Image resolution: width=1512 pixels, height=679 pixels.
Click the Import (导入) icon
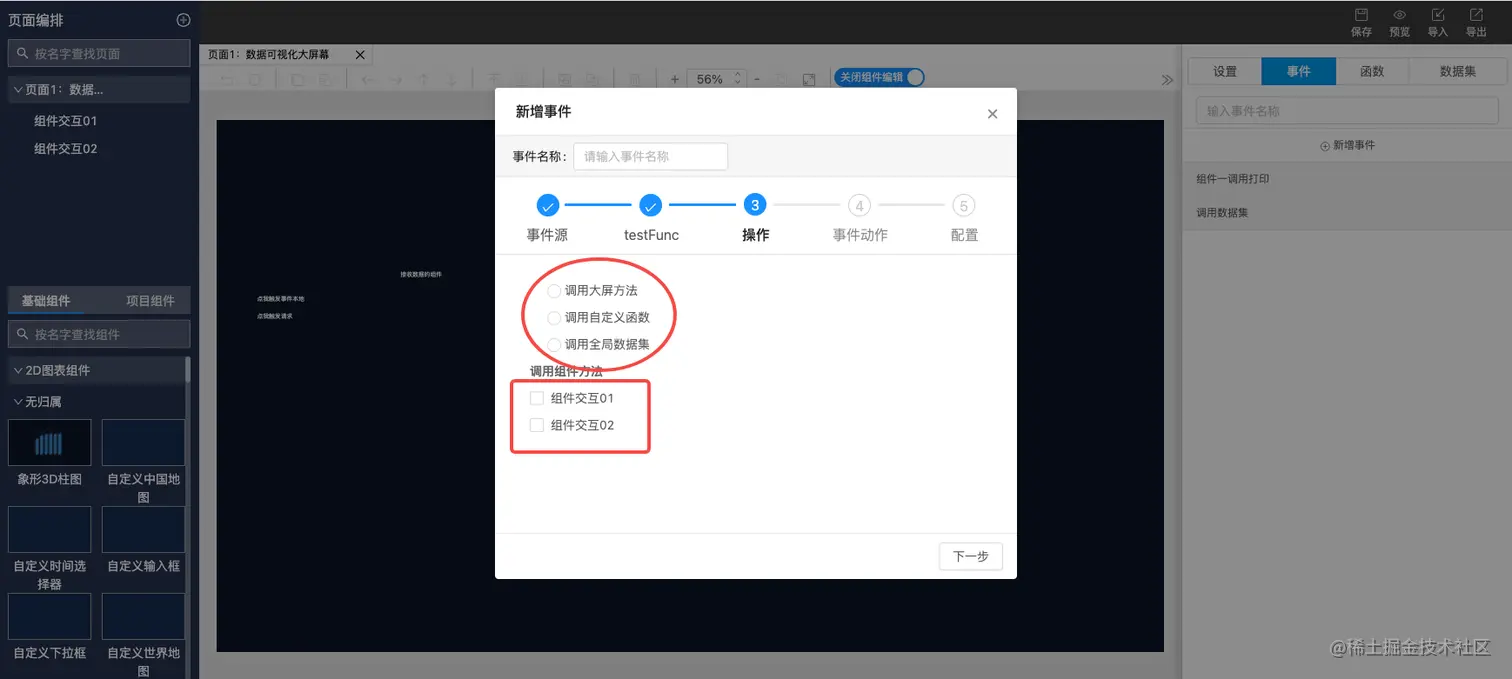pos(1438,15)
